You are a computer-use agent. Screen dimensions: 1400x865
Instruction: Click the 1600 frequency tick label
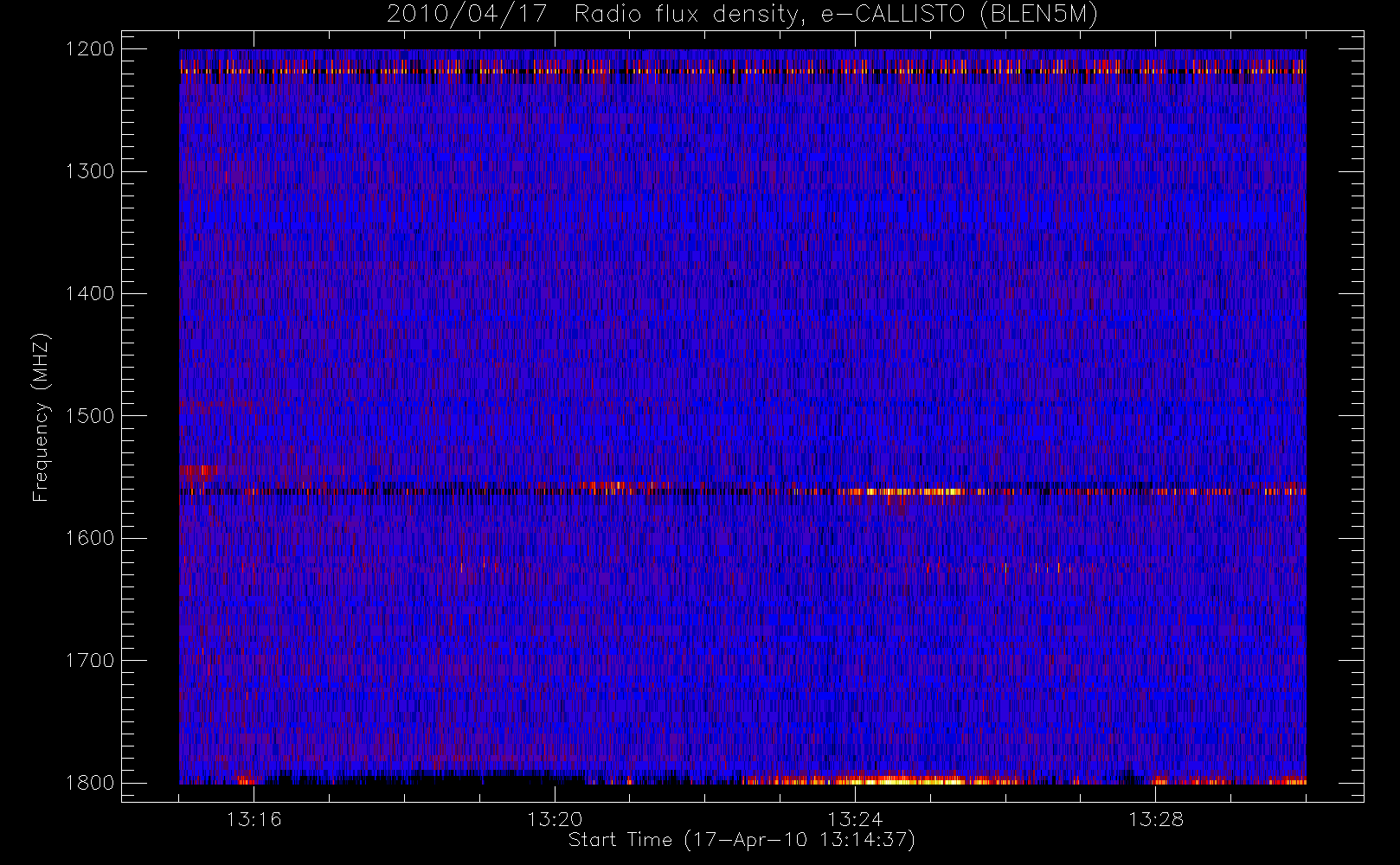[90, 538]
